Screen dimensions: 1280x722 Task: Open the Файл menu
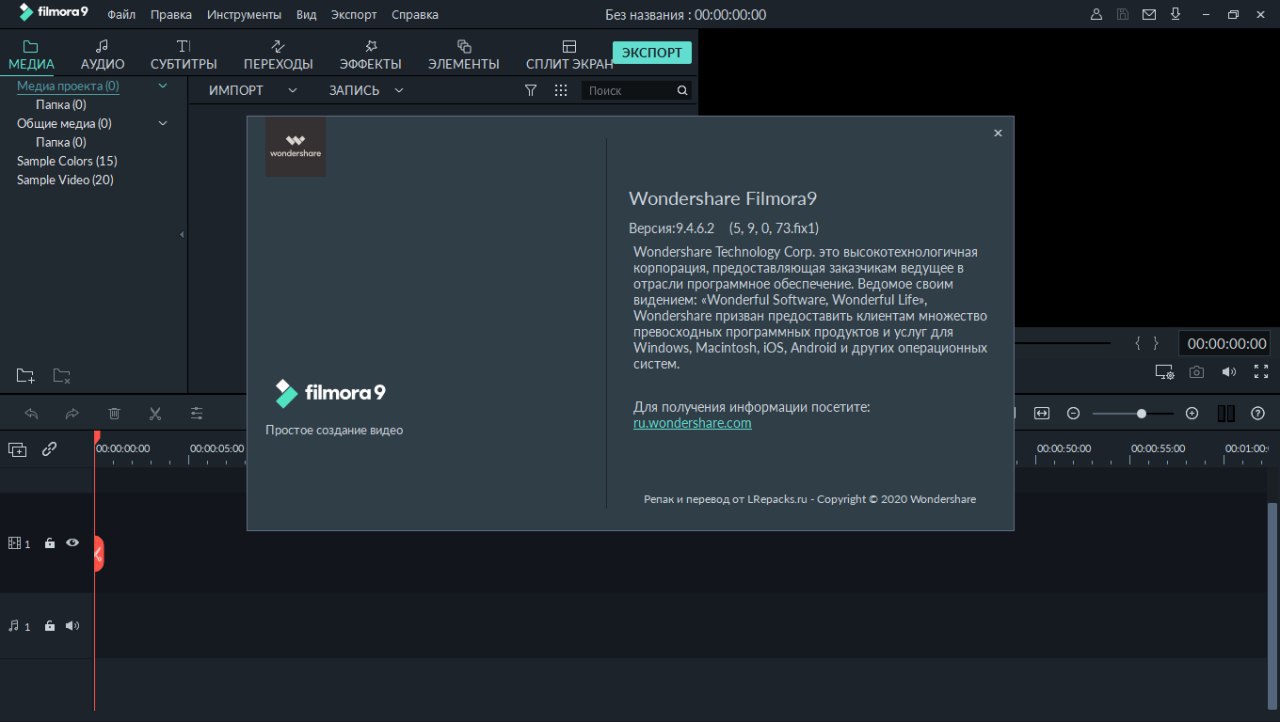coord(121,15)
